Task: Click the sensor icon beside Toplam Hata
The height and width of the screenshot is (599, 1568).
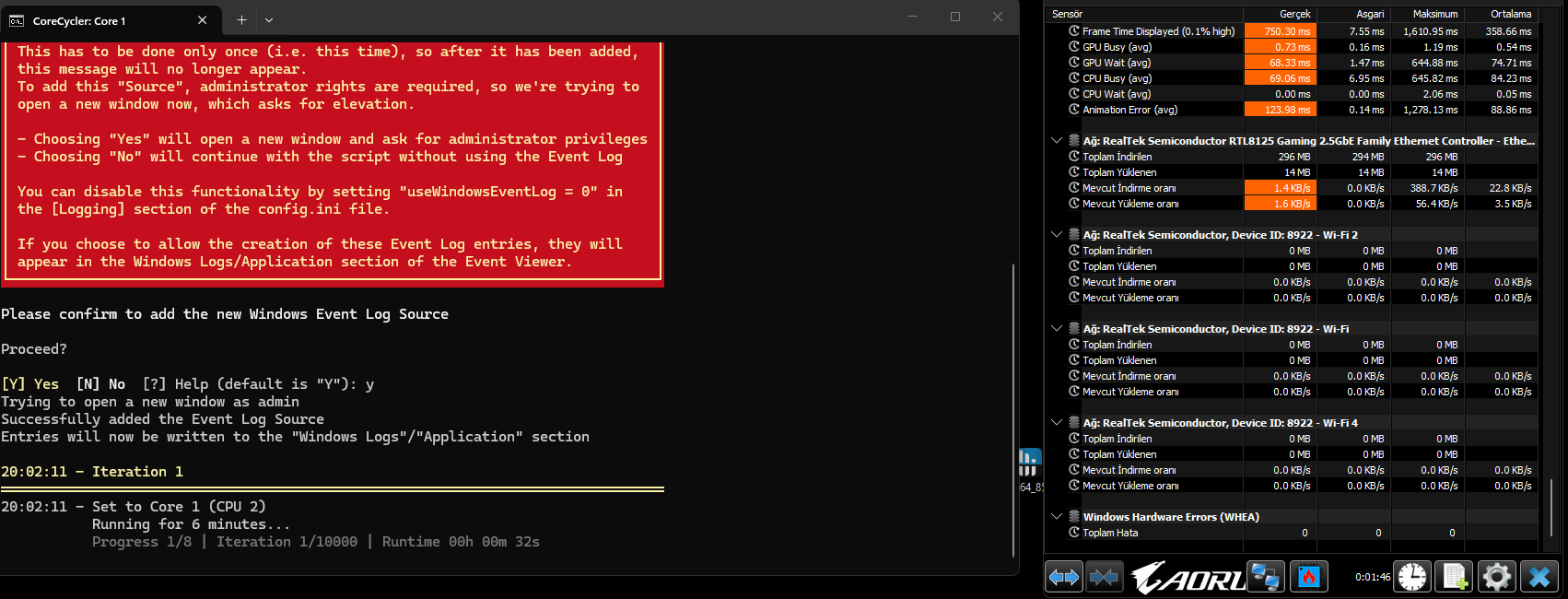Action: pos(1074,533)
